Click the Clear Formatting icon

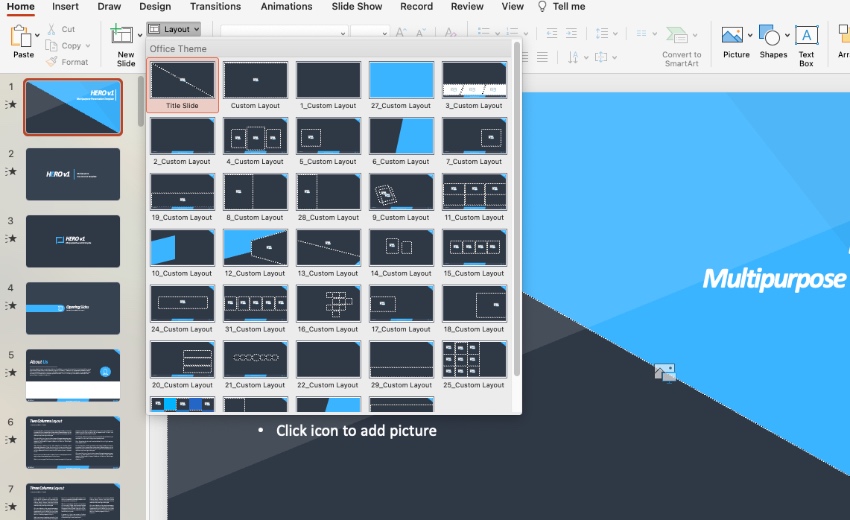pyautogui.click(x=450, y=33)
